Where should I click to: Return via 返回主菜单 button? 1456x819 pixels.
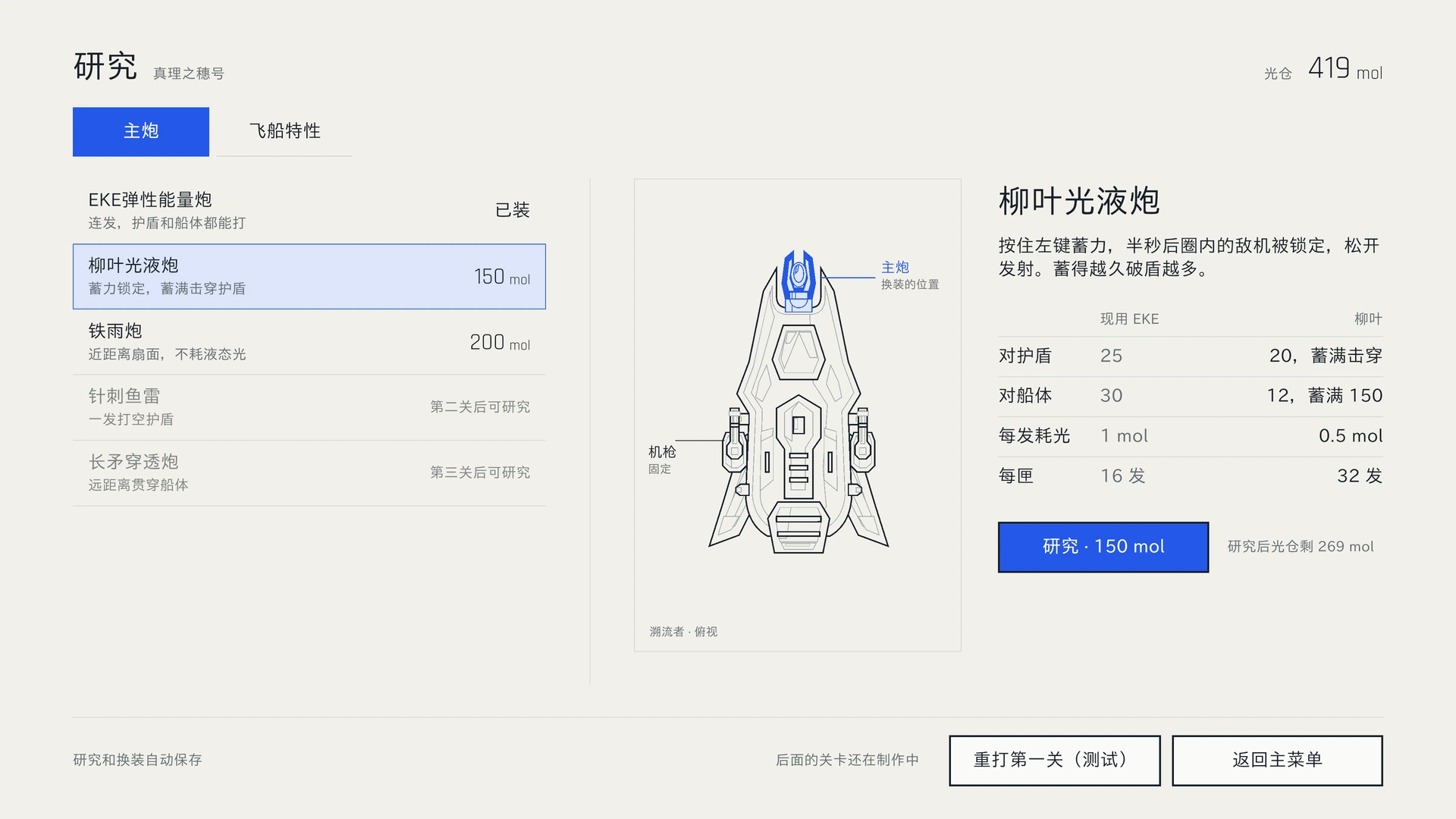1277,760
